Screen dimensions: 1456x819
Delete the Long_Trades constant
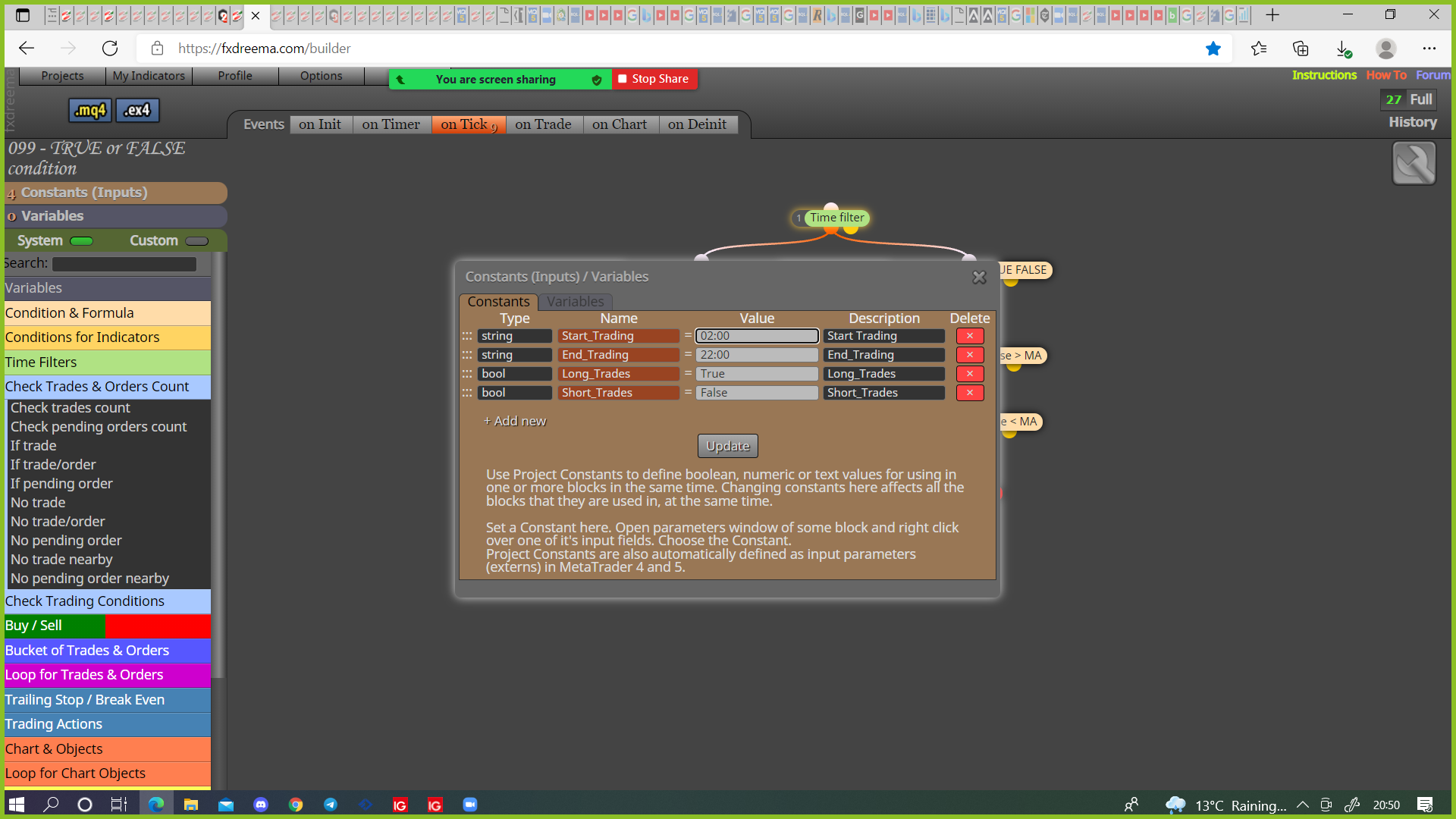970,374
